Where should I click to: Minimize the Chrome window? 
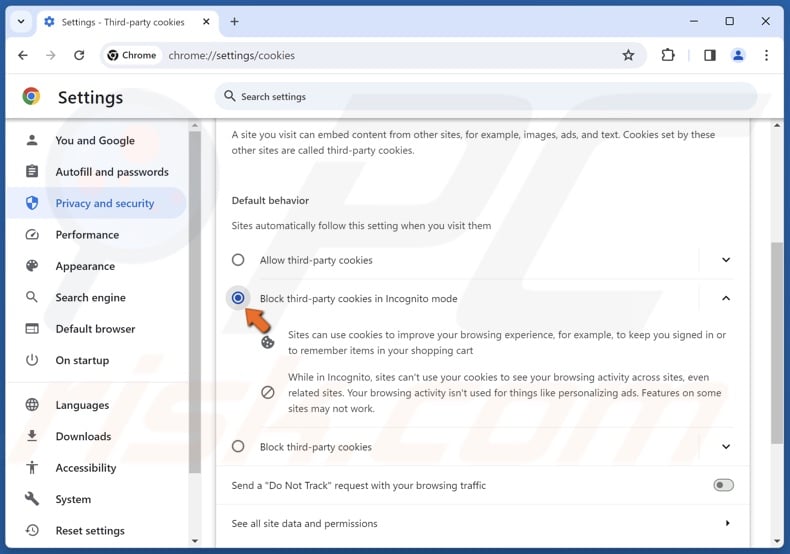[693, 21]
